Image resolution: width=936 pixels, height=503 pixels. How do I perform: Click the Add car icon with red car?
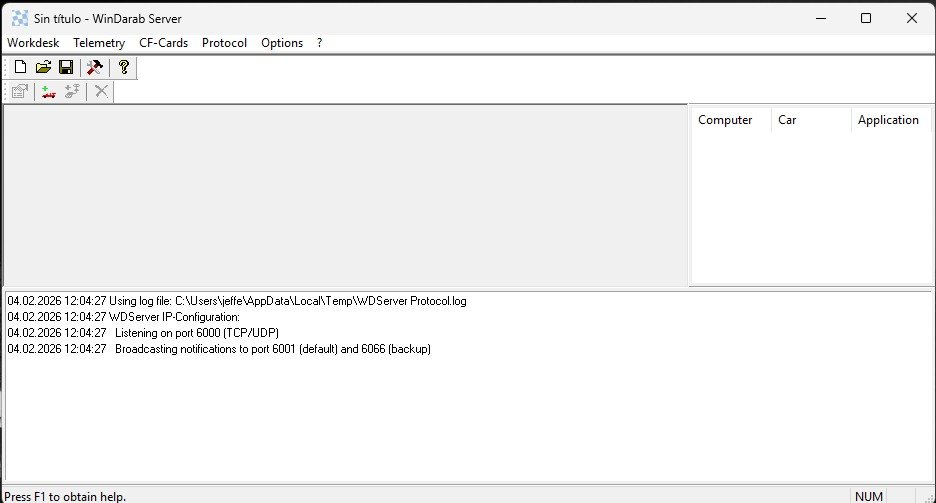click(x=48, y=92)
